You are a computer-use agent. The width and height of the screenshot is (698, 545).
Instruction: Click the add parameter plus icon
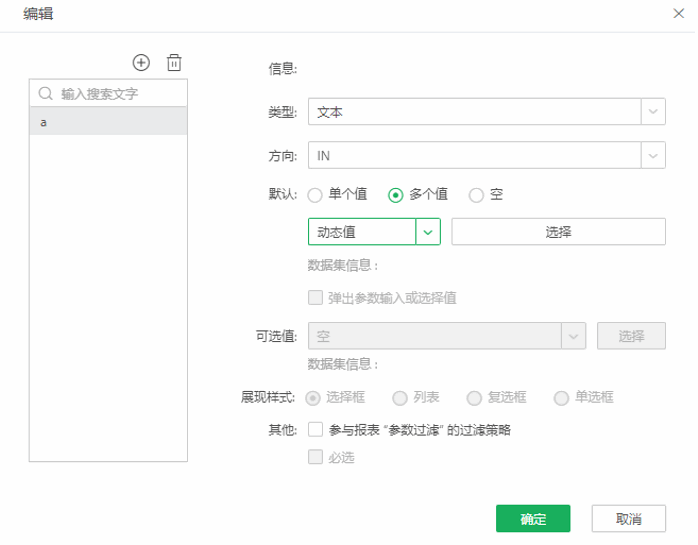coord(141,62)
